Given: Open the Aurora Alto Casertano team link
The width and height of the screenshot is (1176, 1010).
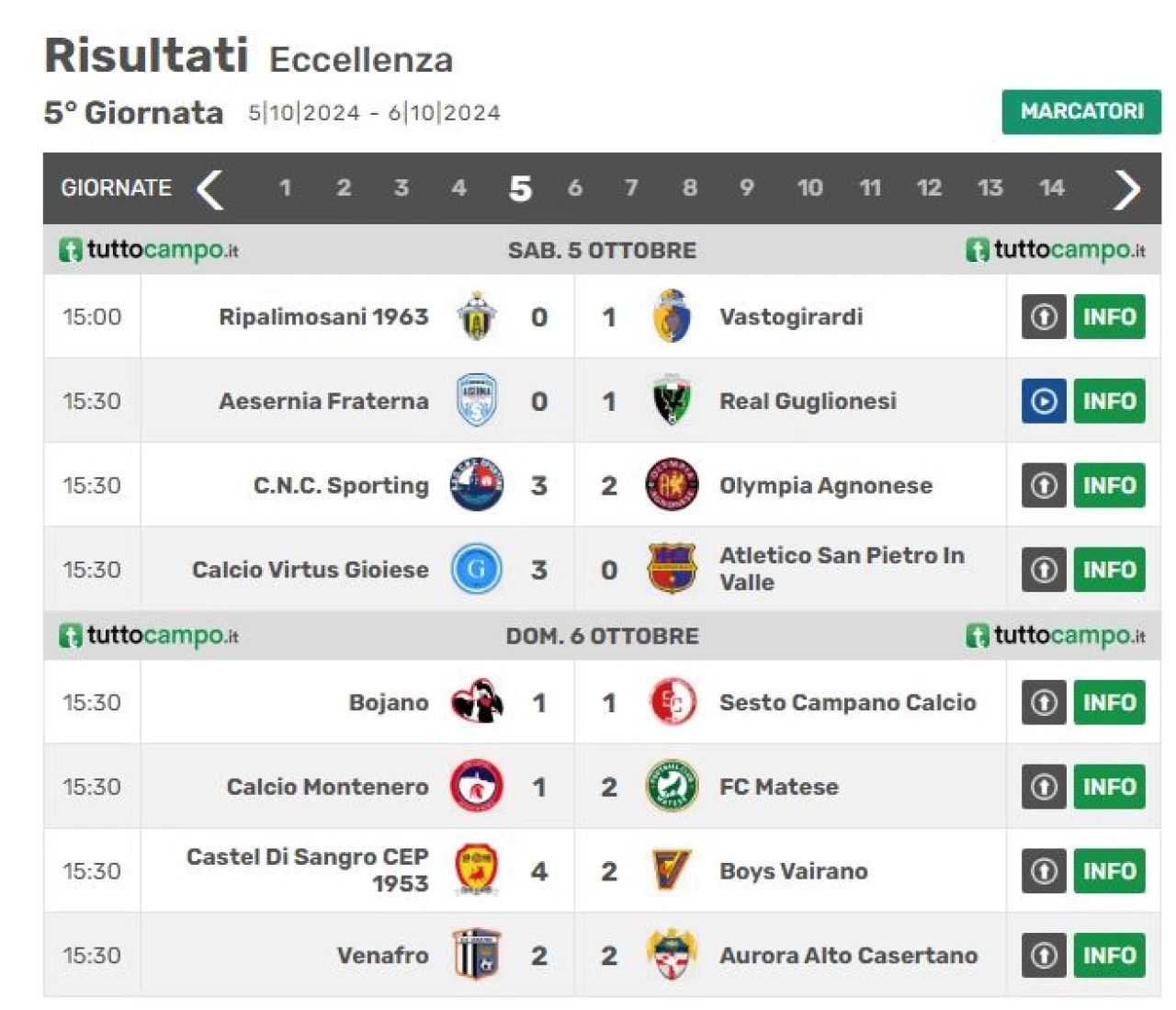Looking at the screenshot, I should 848,956.
